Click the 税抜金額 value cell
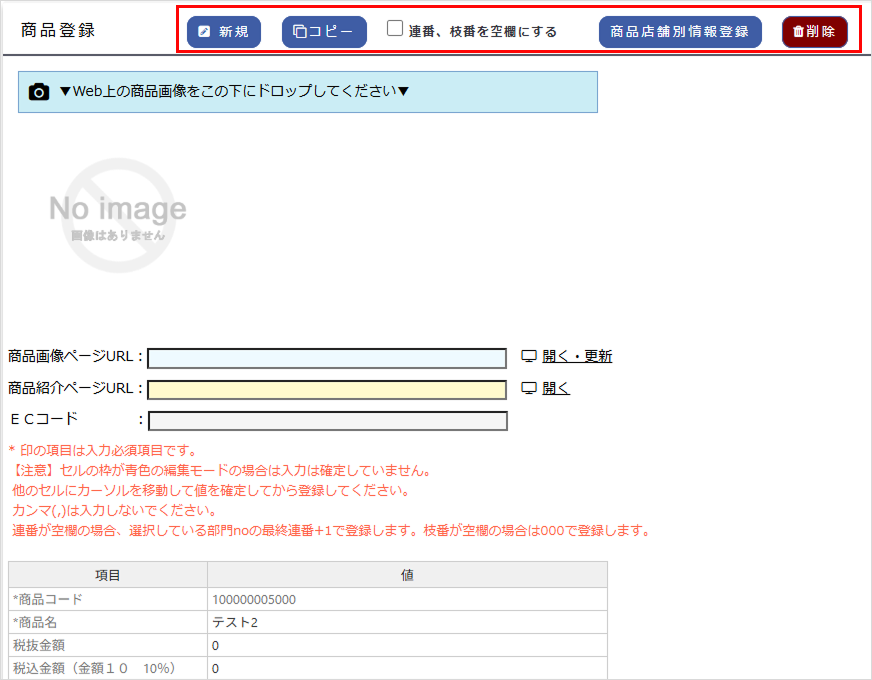The image size is (872, 680). [x=407, y=645]
